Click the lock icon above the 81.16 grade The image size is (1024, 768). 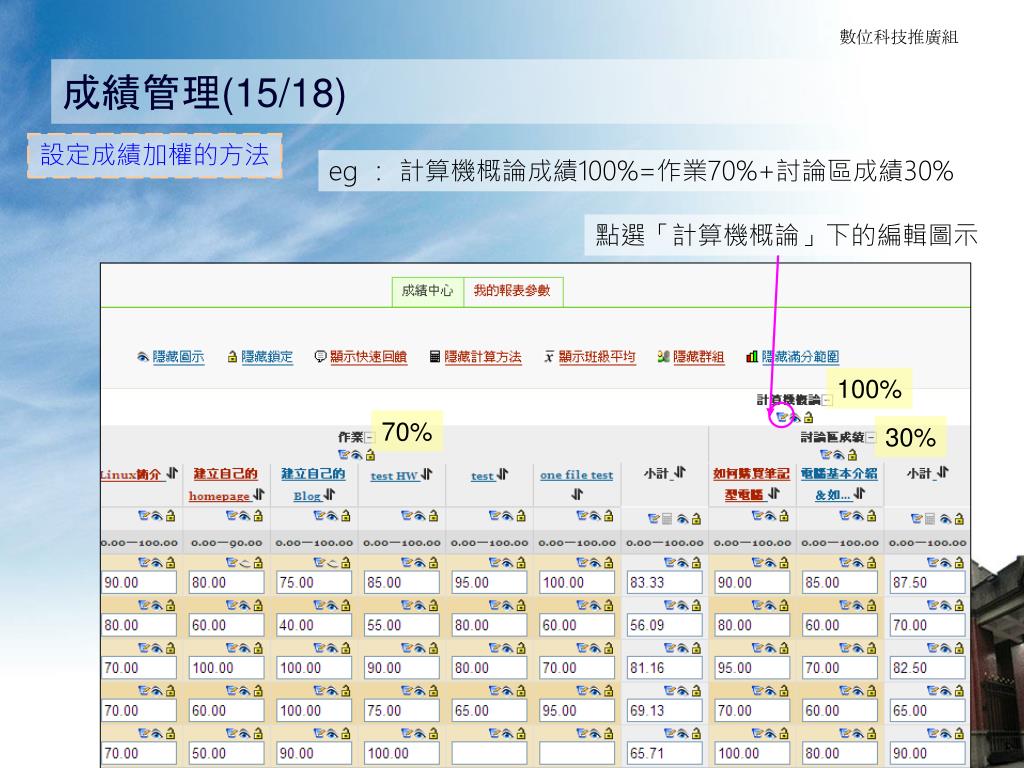696,648
